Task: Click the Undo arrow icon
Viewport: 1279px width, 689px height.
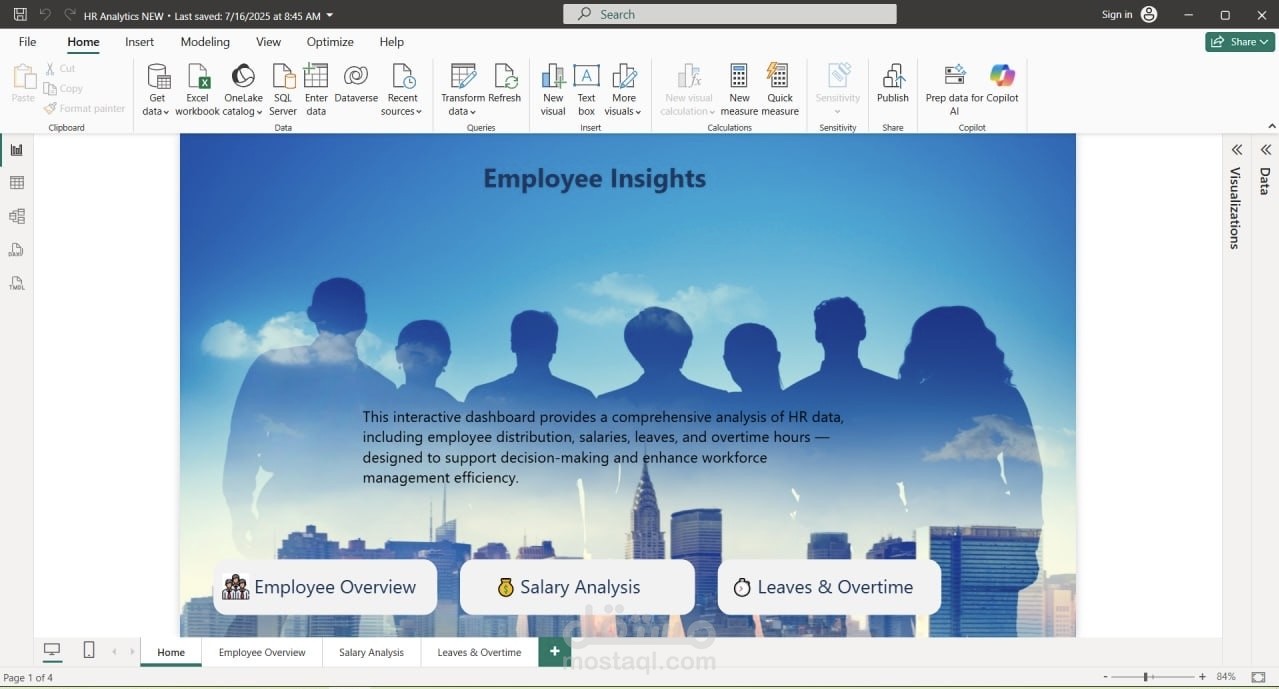Action: coord(45,15)
